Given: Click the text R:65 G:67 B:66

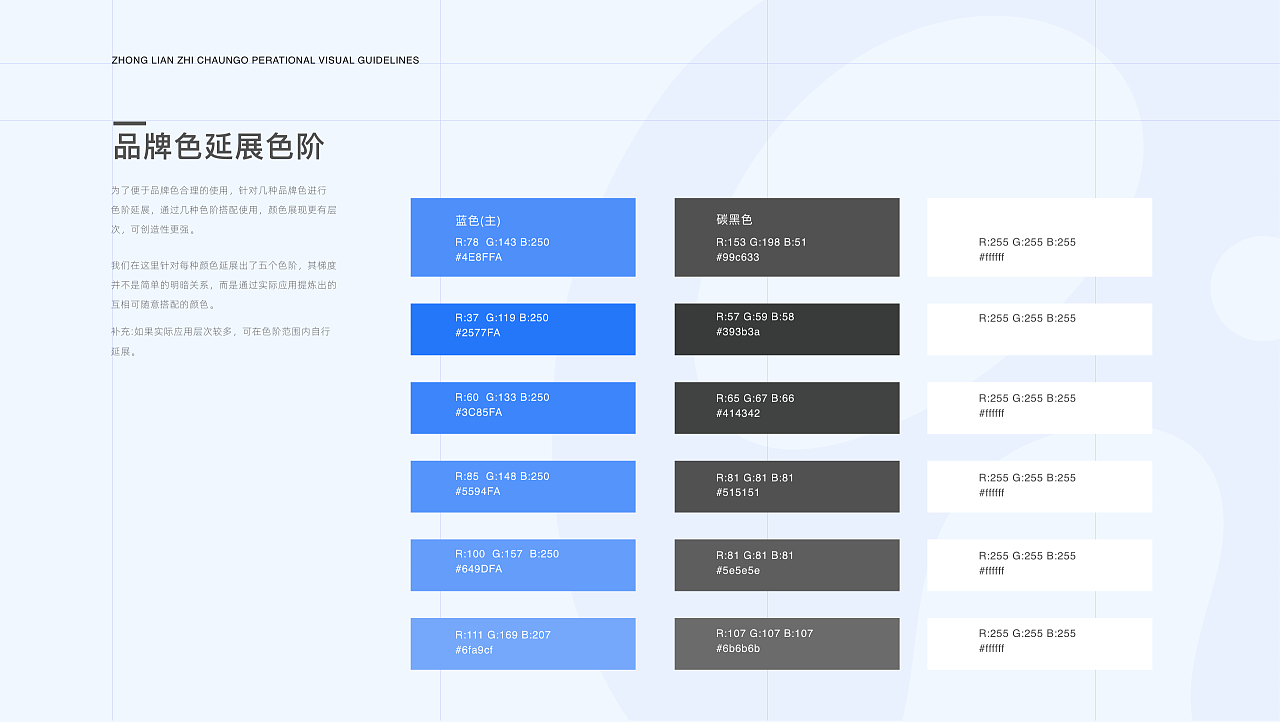Looking at the screenshot, I should point(755,398).
